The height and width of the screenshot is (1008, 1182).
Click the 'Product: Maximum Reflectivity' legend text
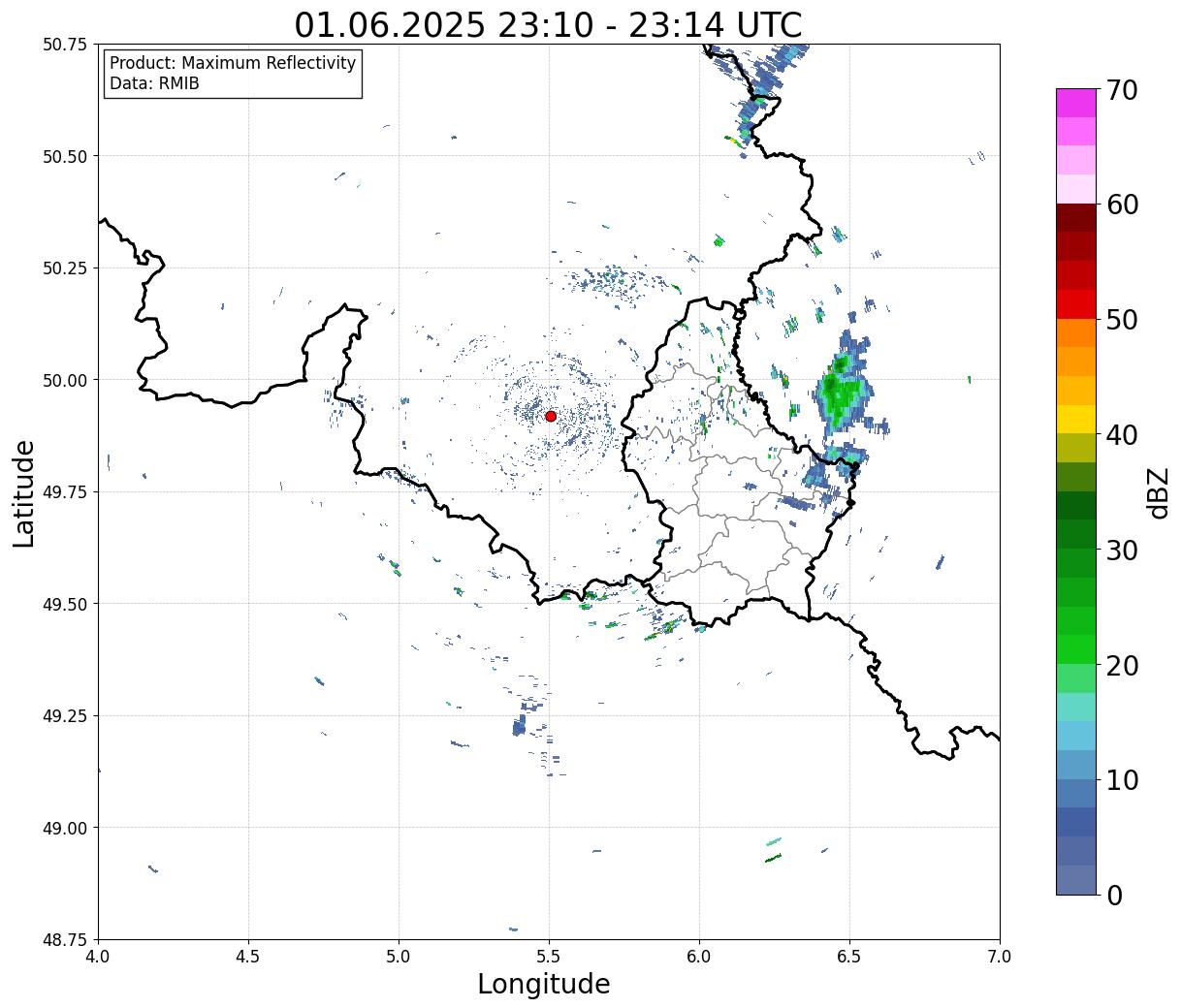233,64
